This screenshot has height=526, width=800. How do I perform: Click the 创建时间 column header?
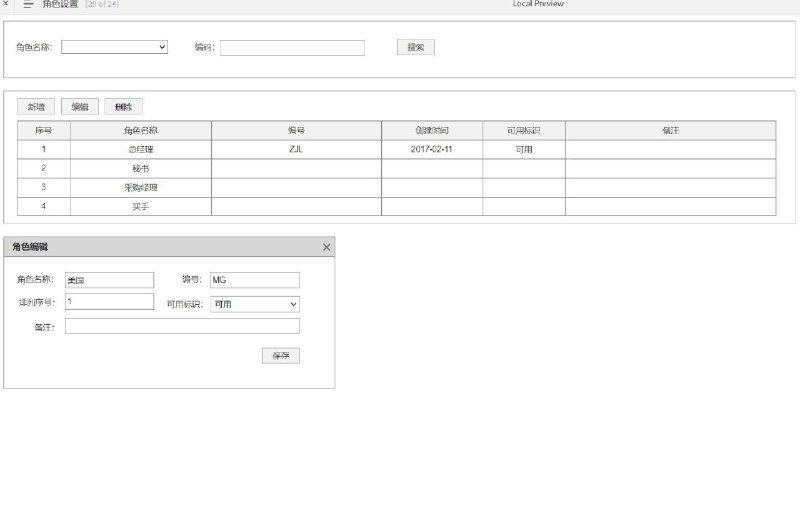[x=432, y=131]
